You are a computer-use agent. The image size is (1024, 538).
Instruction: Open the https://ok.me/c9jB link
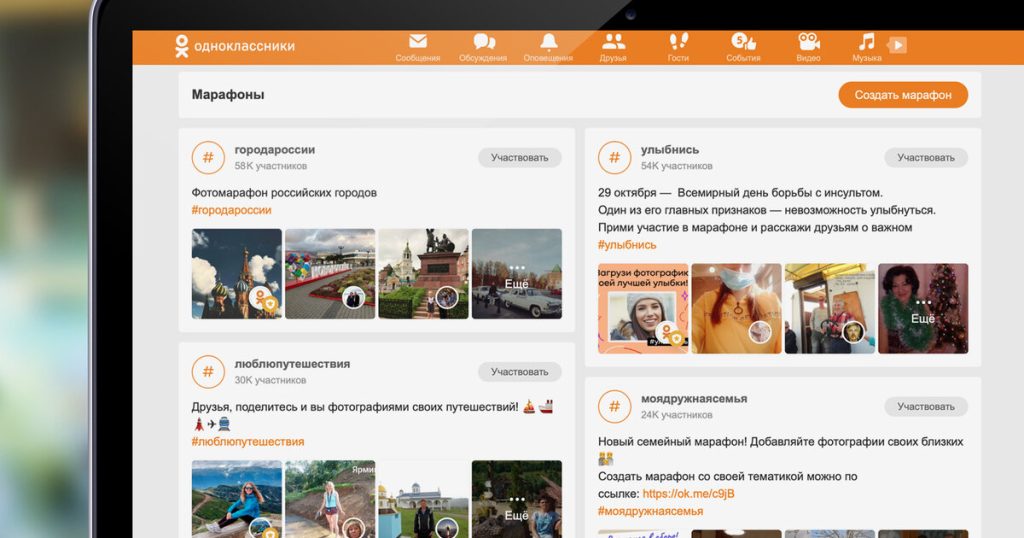688,494
